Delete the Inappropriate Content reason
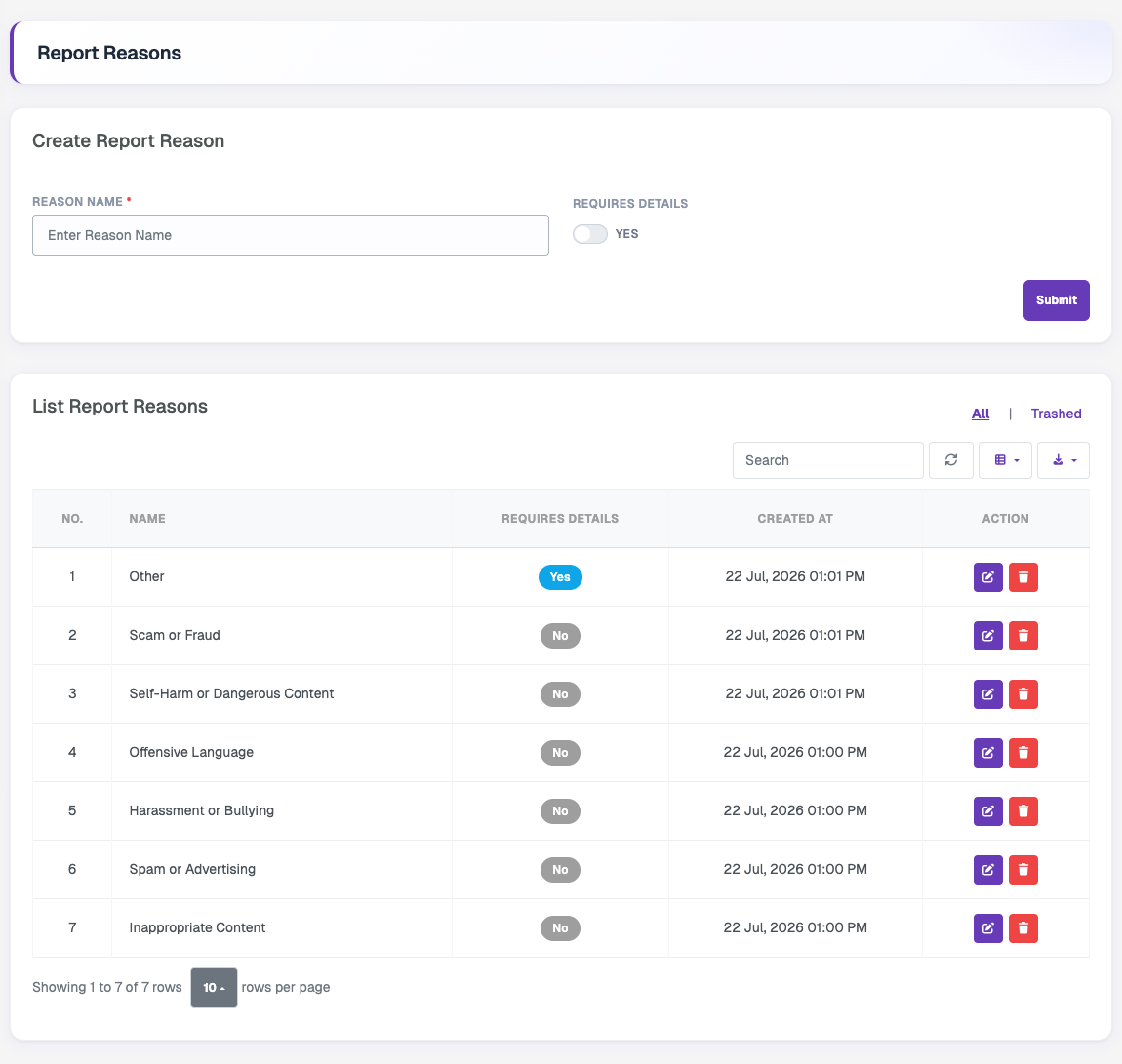The height and width of the screenshot is (1064, 1122). (1023, 928)
